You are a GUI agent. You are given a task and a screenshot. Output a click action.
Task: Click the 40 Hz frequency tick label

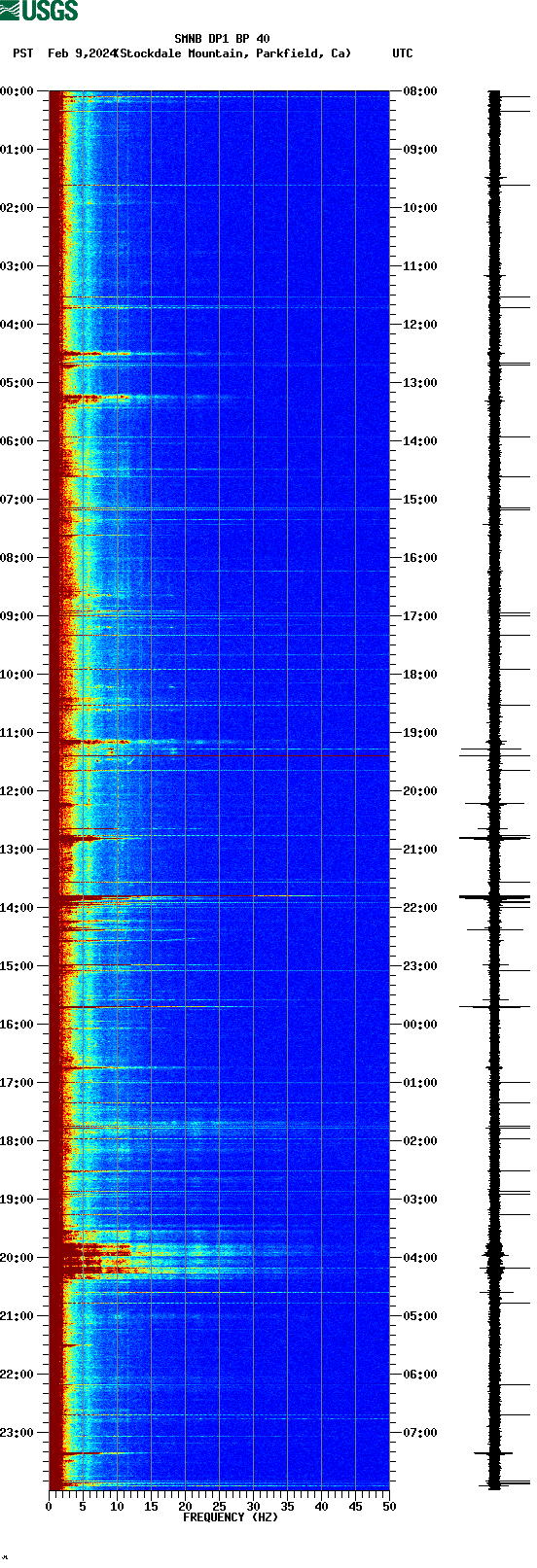click(x=321, y=1507)
